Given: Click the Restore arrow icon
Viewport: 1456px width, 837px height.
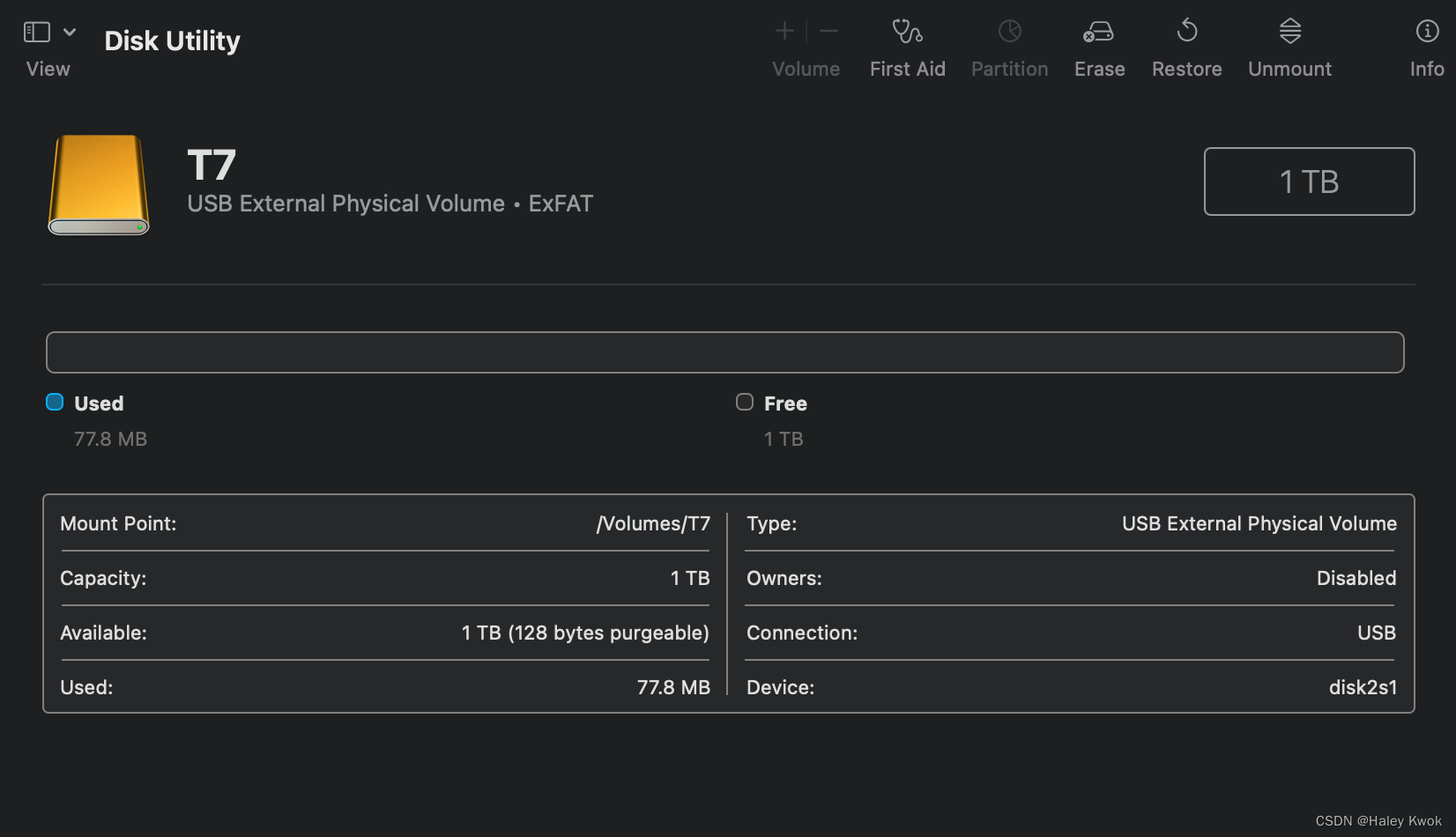Looking at the screenshot, I should [1187, 31].
